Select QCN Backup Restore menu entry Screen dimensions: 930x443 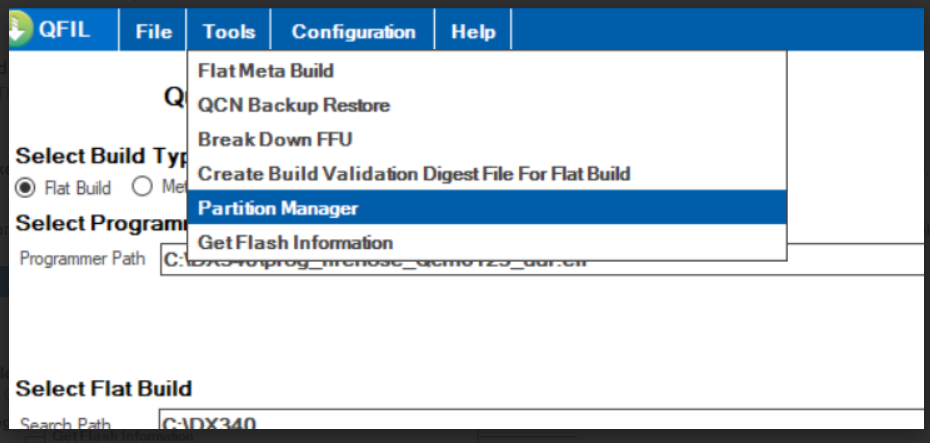click(487, 105)
